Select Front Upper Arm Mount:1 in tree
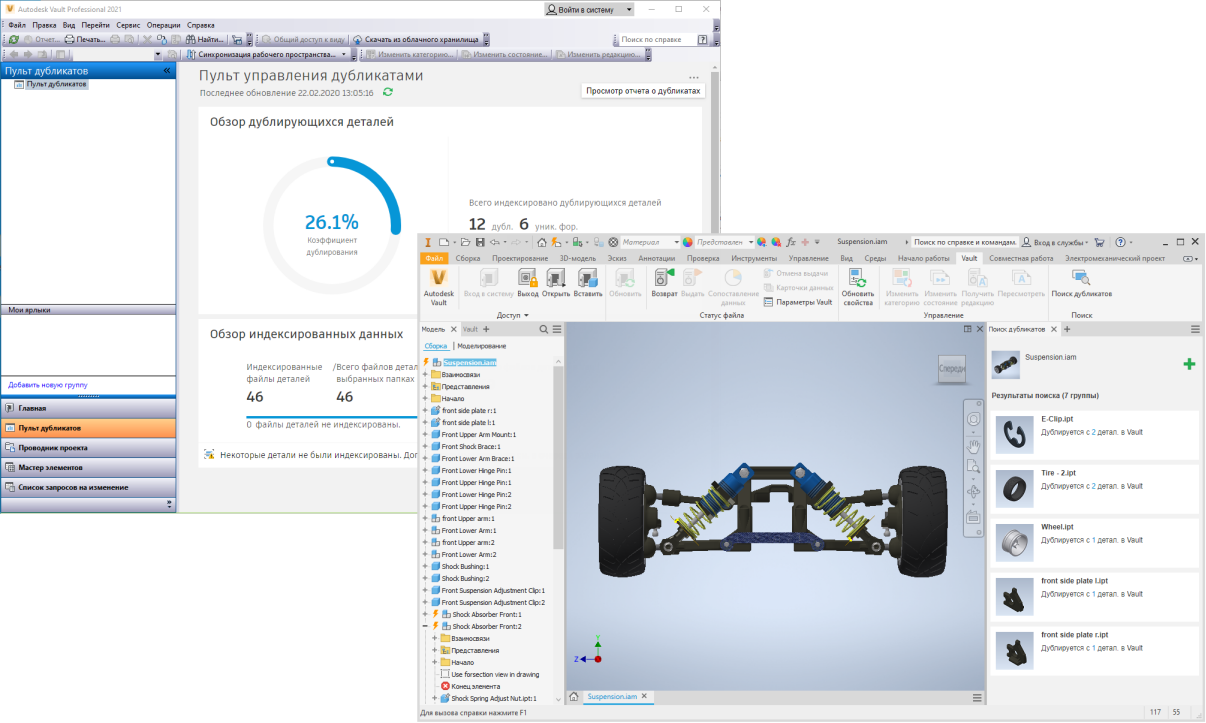This screenshot has height=723, width=1206. [x=478, y=434]
